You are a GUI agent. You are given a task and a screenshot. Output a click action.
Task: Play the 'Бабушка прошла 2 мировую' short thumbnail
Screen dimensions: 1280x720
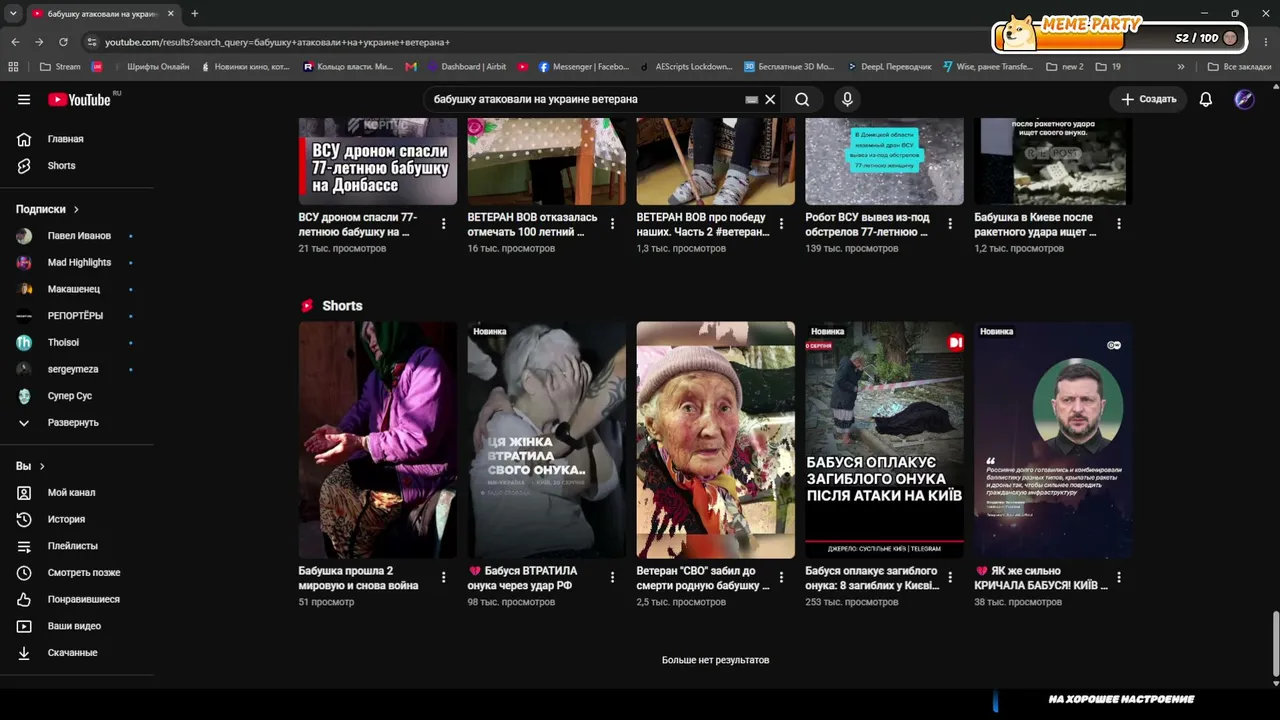click(378, 440)
